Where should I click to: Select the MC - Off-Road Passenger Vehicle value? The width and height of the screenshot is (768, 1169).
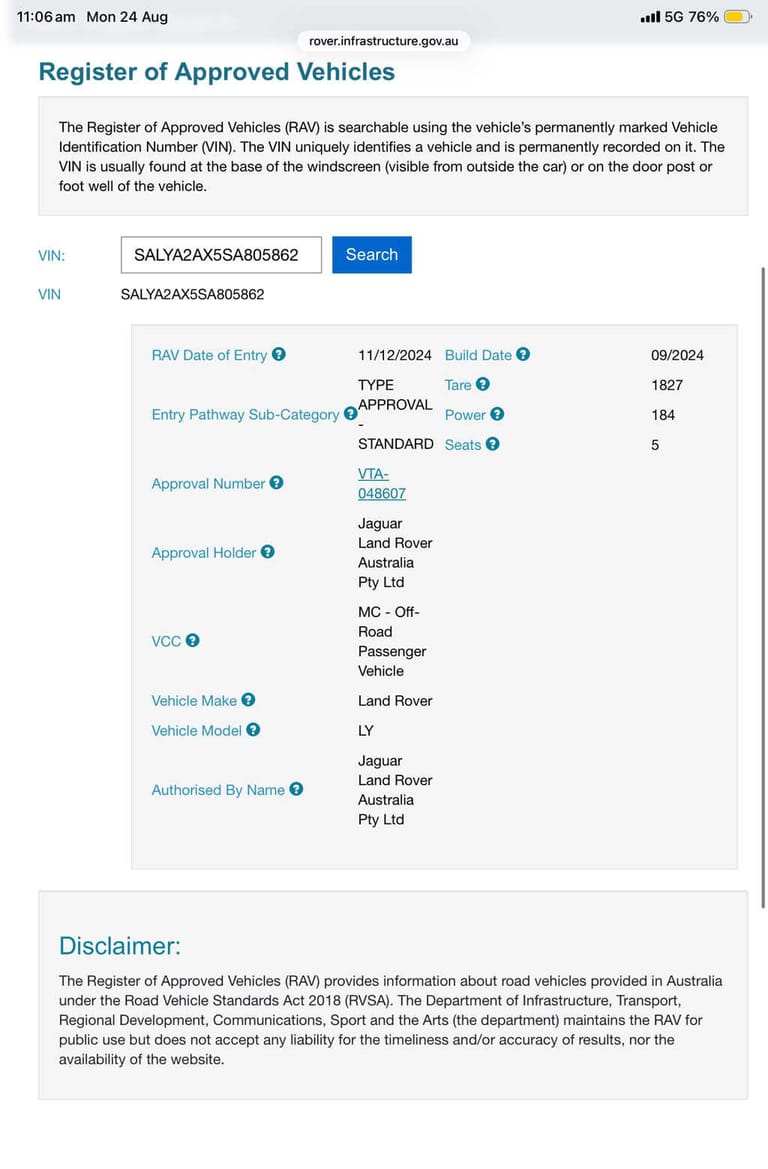pos(392,641)
